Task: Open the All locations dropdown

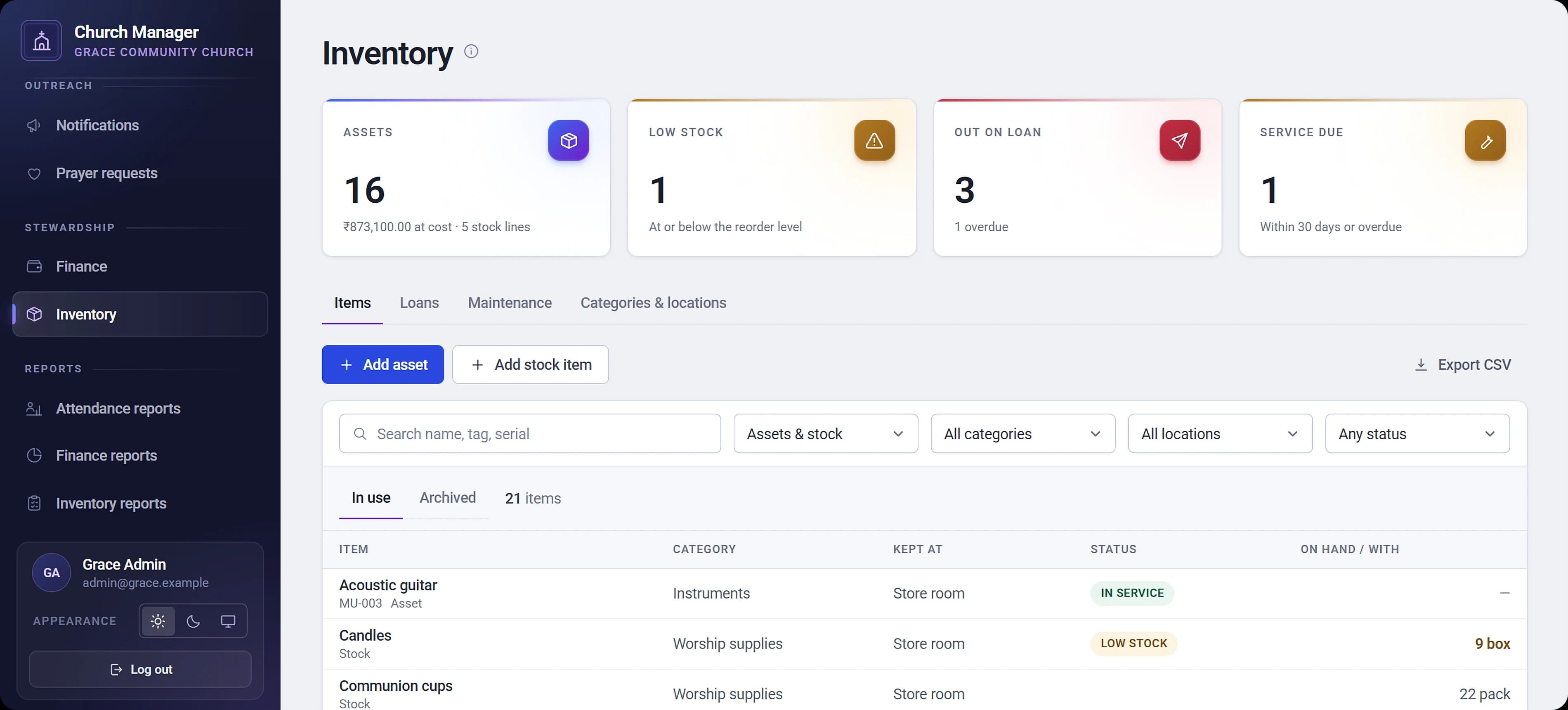Action: (1220, 433)
